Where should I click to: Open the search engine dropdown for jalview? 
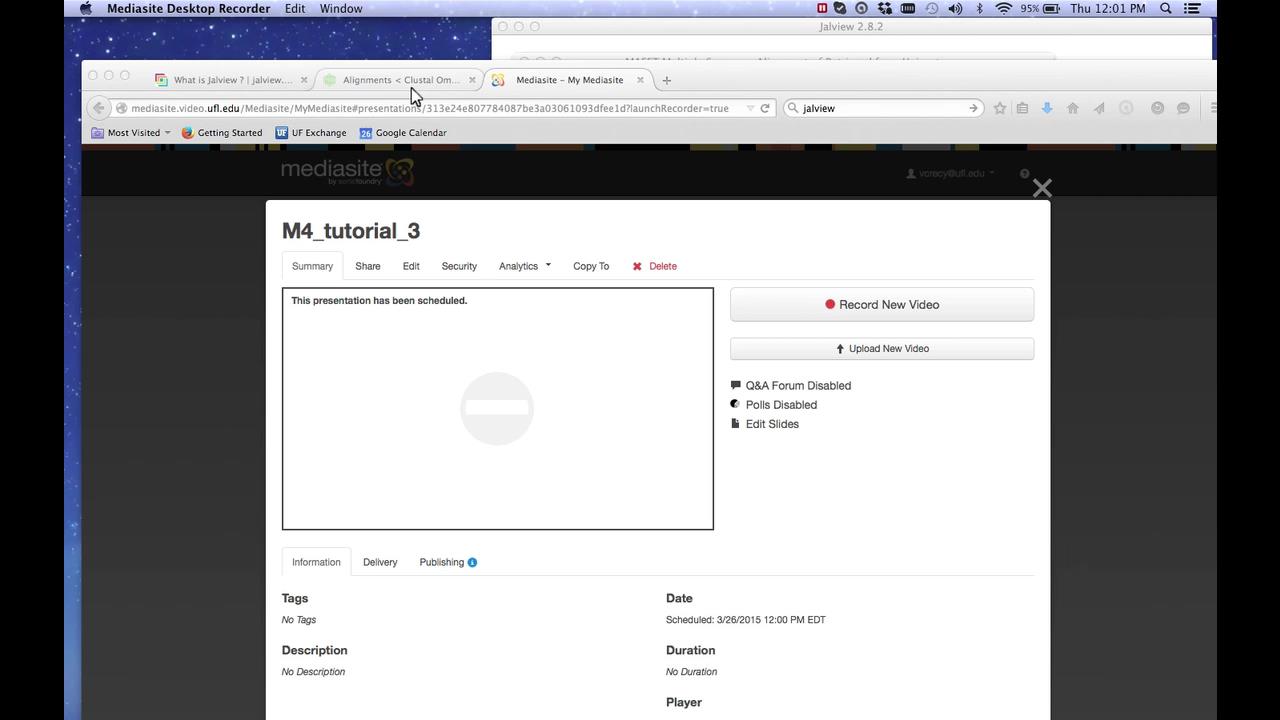795,108
